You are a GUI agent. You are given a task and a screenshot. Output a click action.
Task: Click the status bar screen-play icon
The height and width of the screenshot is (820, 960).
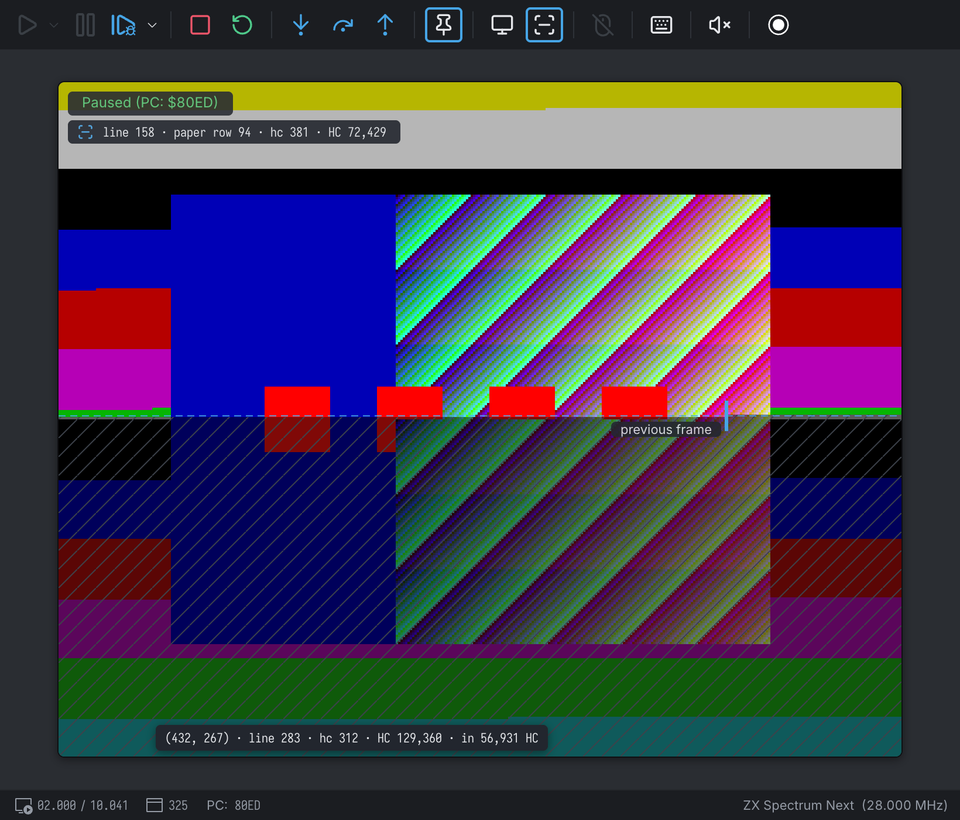coord(23,805)
